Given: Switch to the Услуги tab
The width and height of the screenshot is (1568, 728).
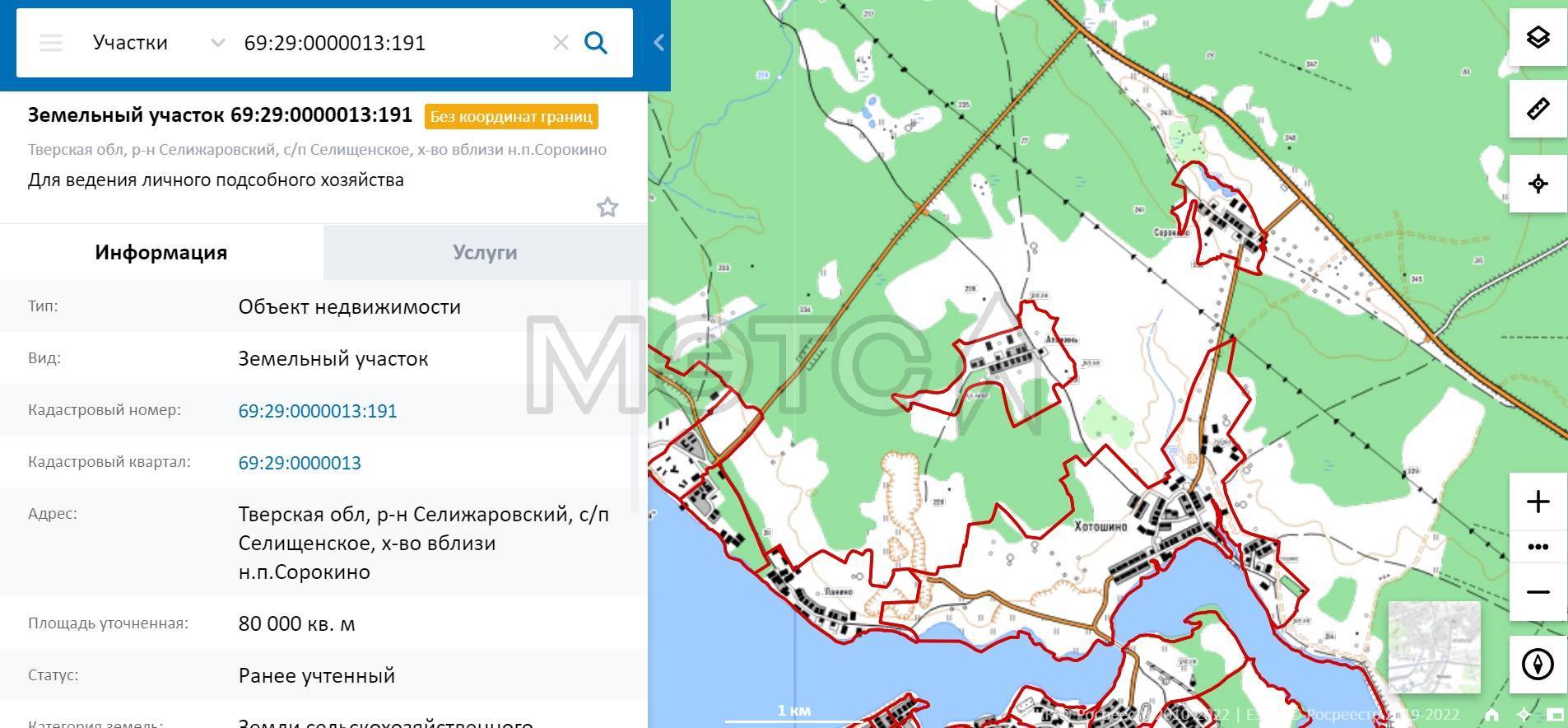Looking at the screenshot, I should [x=485, y=252].
